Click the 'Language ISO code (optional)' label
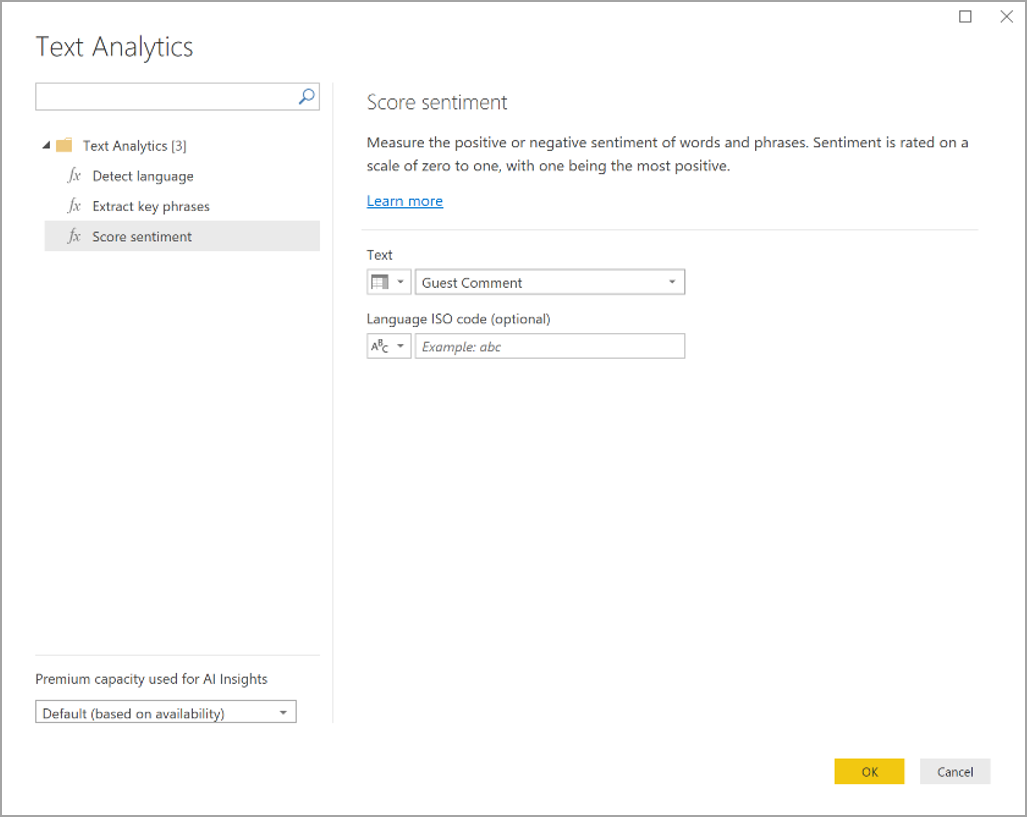This screenshot has height=817, width=1027. coord(458,319)
